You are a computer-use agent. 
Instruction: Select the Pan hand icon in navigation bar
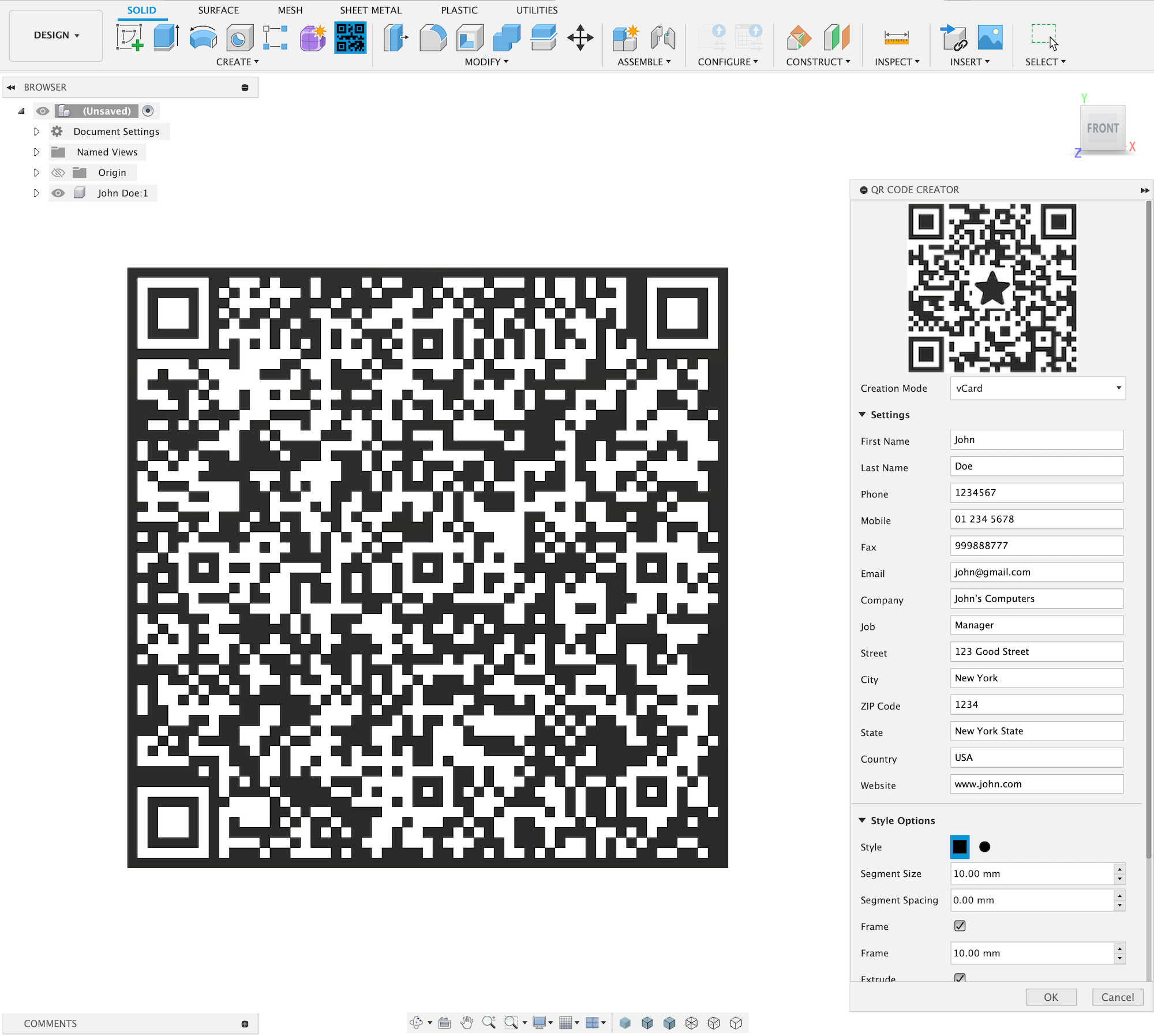(467, 1023)
